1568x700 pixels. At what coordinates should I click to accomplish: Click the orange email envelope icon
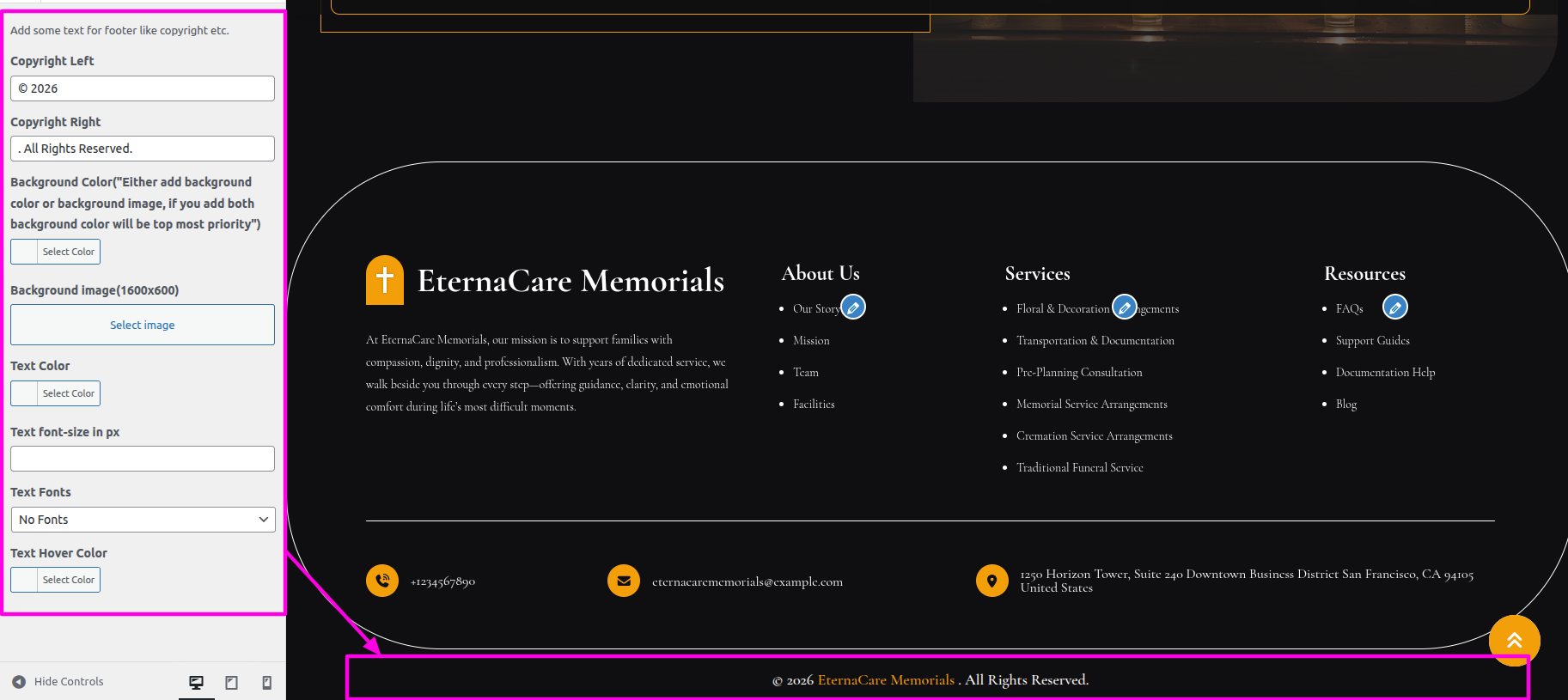(624, 581)
